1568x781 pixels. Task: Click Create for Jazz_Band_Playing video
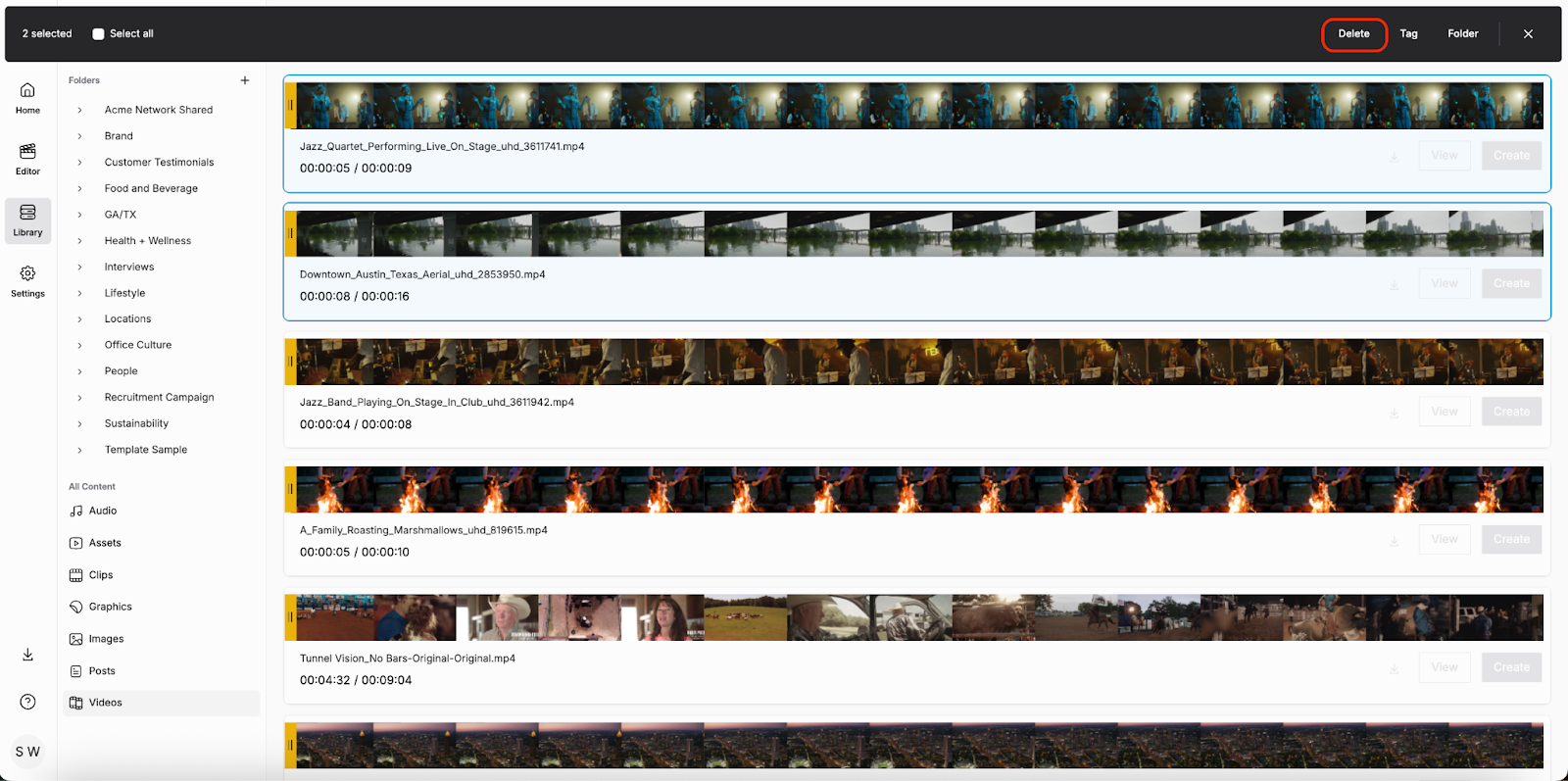click(1511, 412)
